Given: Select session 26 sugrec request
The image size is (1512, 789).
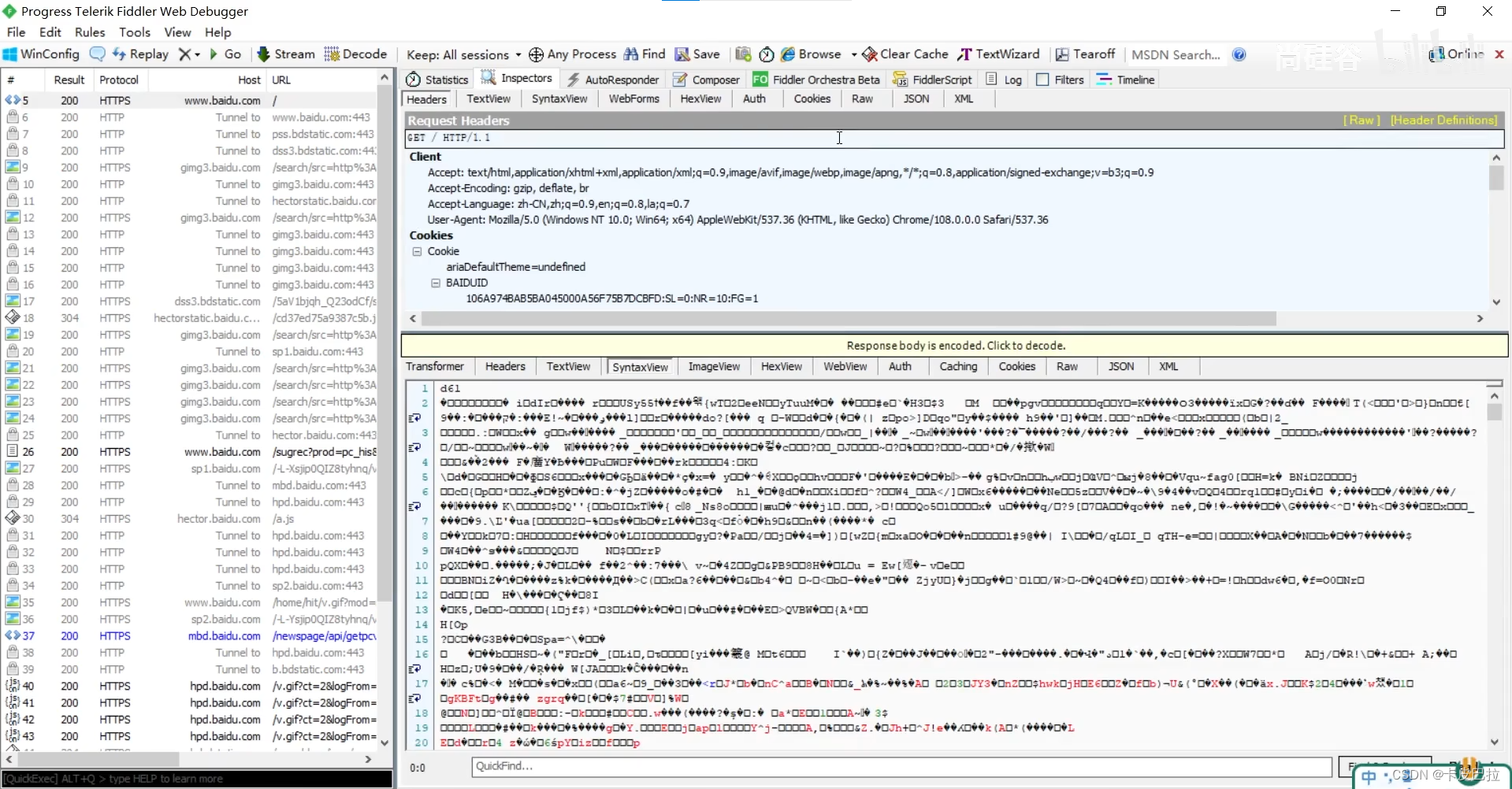Looking at the screenshot, I should point(189,452).
